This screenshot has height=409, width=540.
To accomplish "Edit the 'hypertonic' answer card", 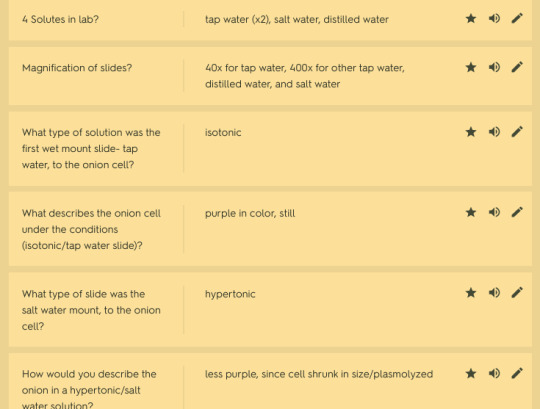I will (x=517, y=293).
